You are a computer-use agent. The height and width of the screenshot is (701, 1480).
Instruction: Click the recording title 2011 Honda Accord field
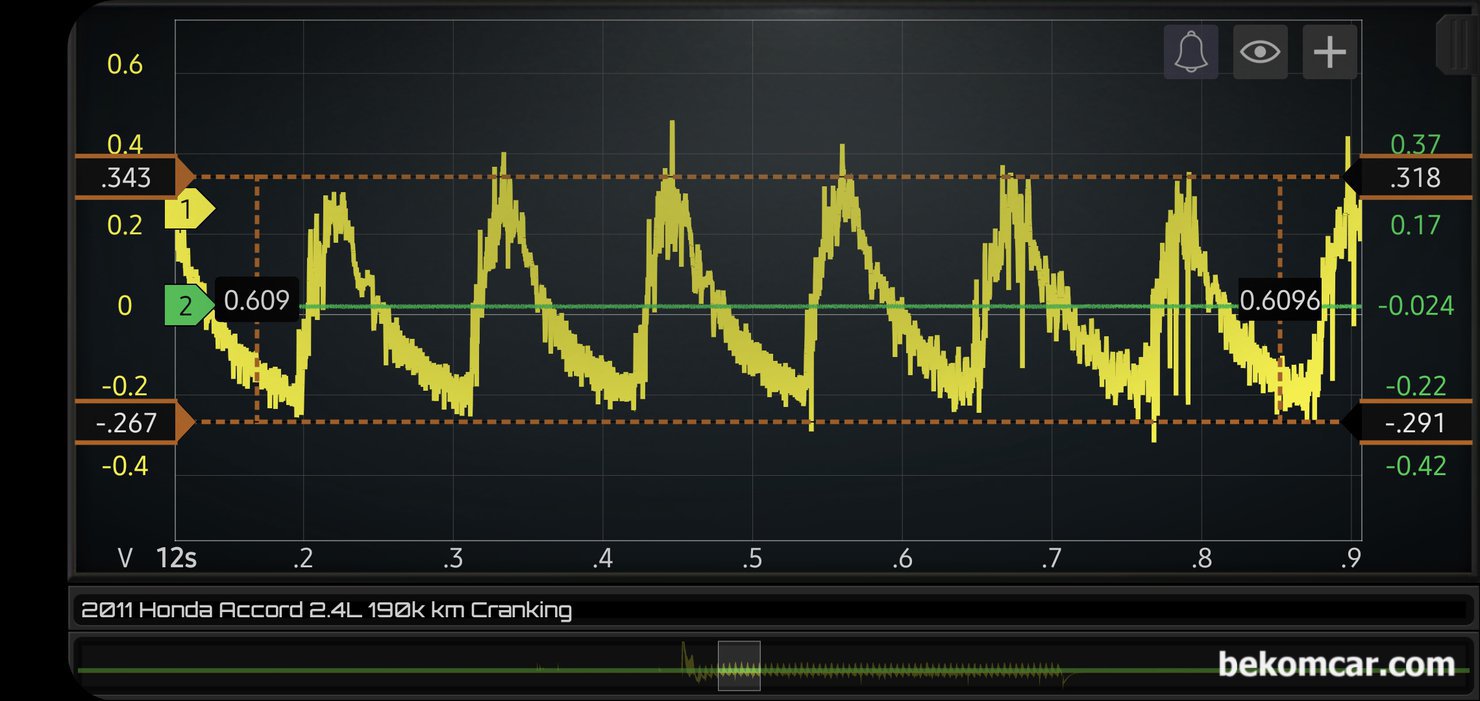pyautogui.click(x=327, y=610)
